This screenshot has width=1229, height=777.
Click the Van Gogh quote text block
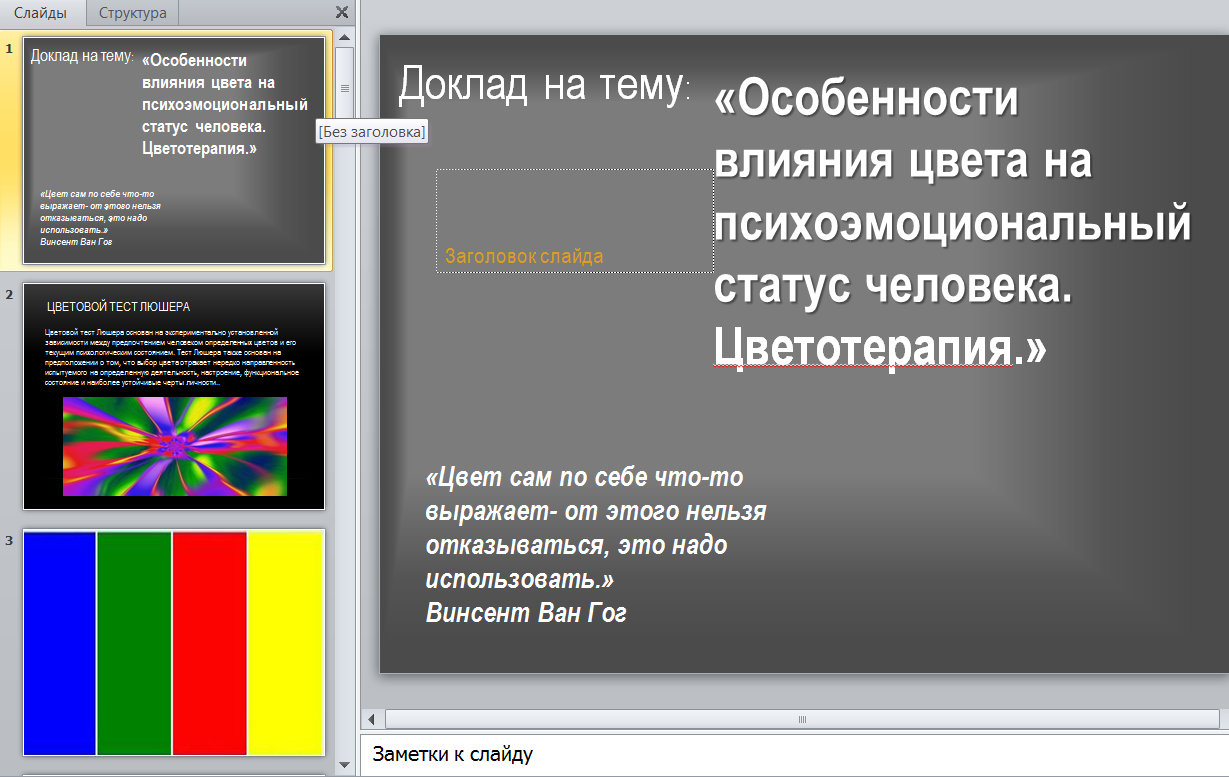click(596, 545)
